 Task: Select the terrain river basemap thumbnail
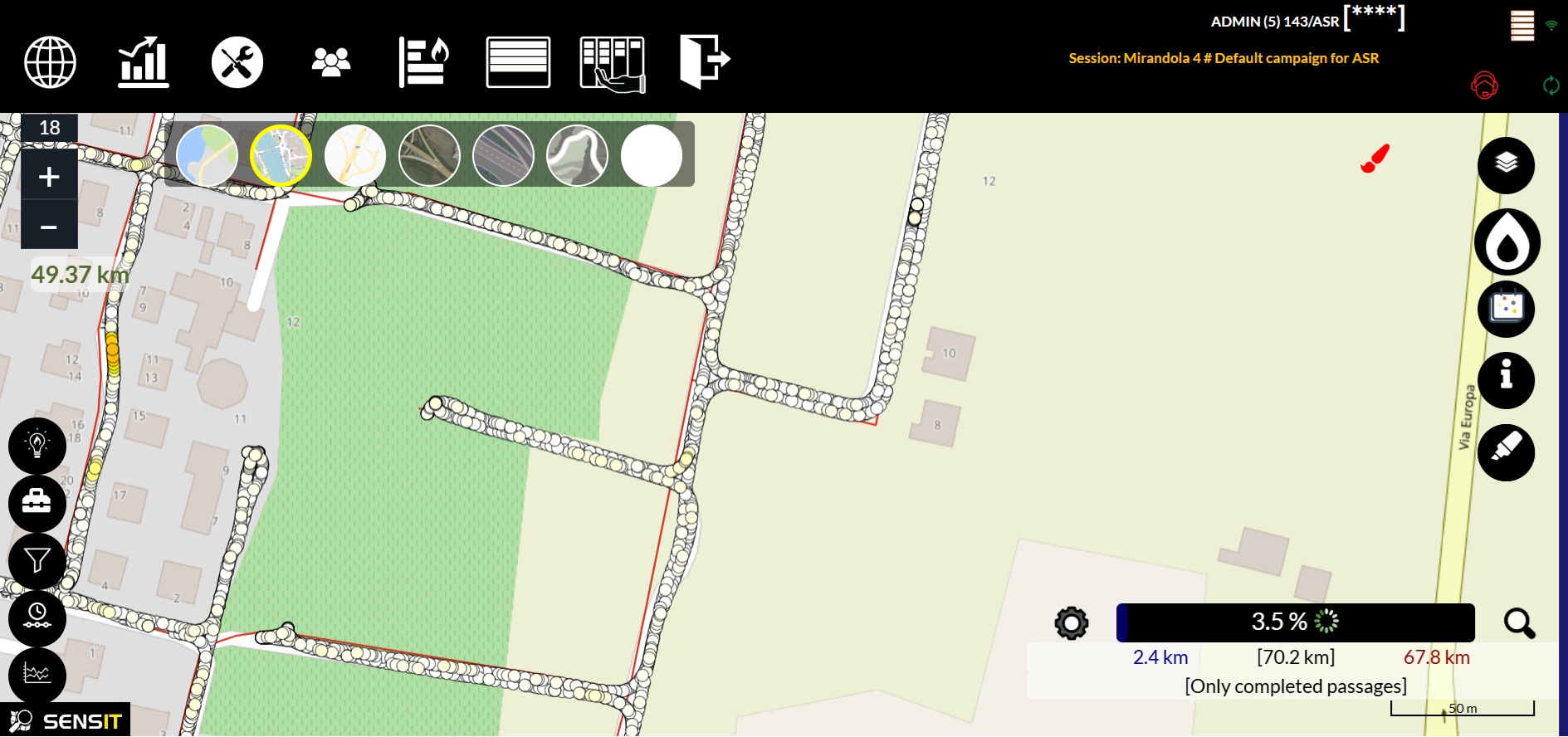click(x=577, y=155)
